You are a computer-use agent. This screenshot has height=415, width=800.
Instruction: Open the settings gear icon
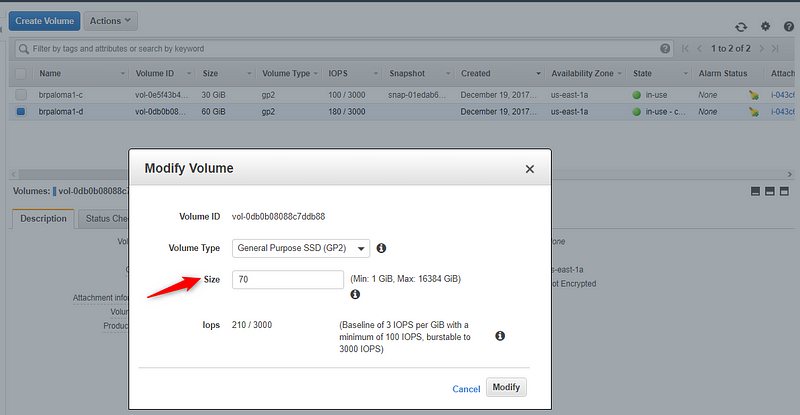(x=765, y=26)
